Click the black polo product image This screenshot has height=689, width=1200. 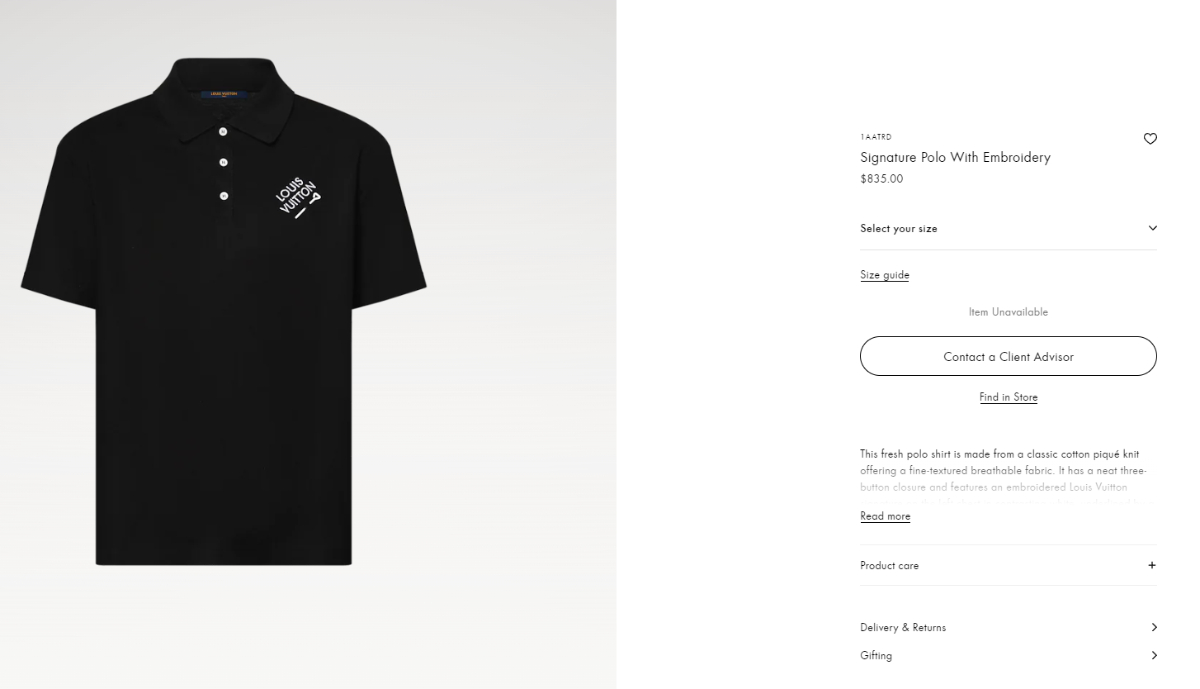point(224,312)
